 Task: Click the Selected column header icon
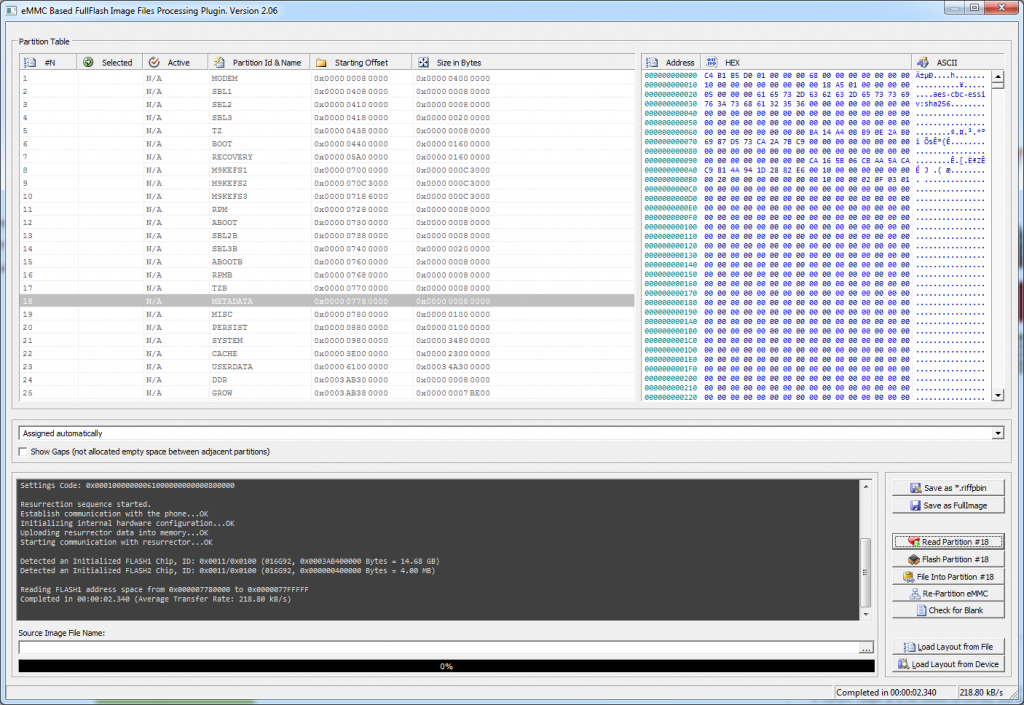pyautogui.click(x=88, y=63)
